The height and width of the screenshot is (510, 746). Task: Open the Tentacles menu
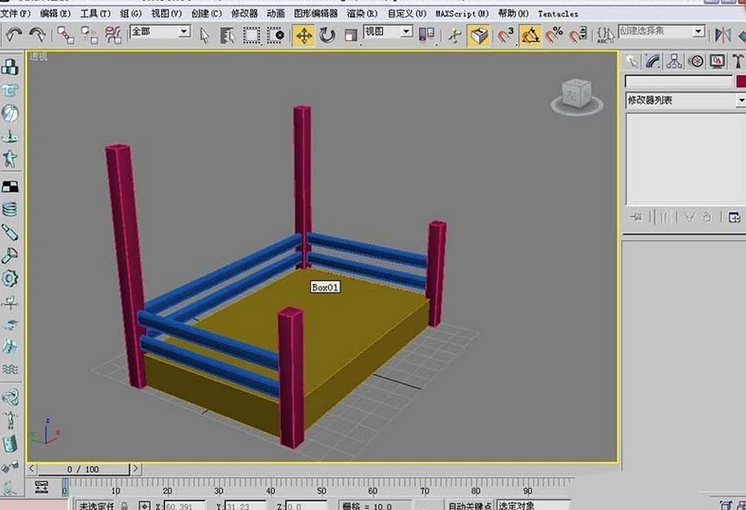click(558, 13)
